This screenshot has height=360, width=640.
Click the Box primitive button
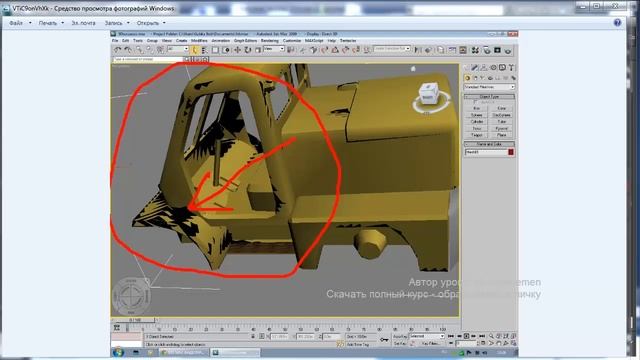476,109
